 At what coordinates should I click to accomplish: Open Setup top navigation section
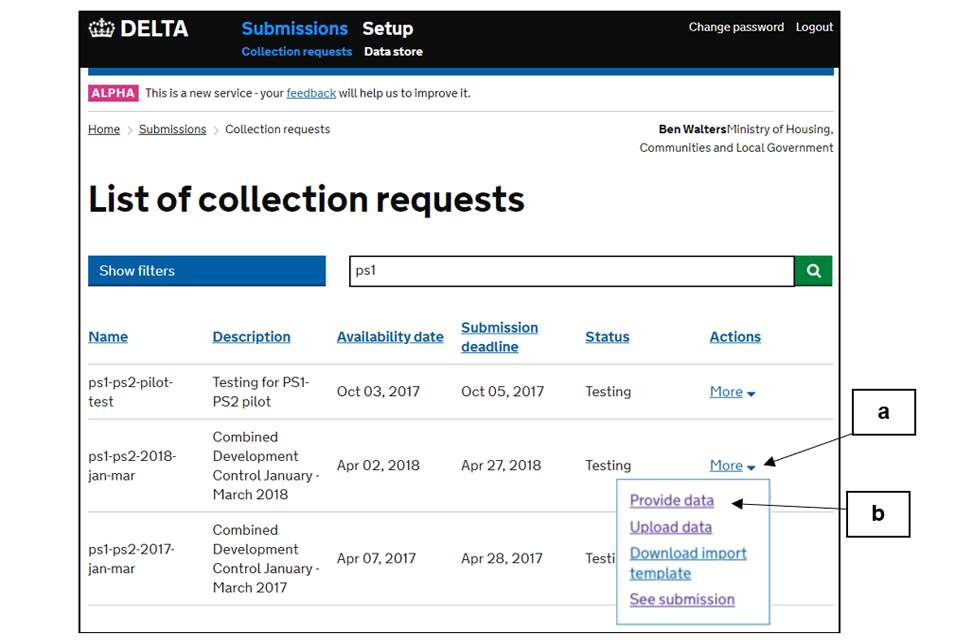click(x=387, y=29)
